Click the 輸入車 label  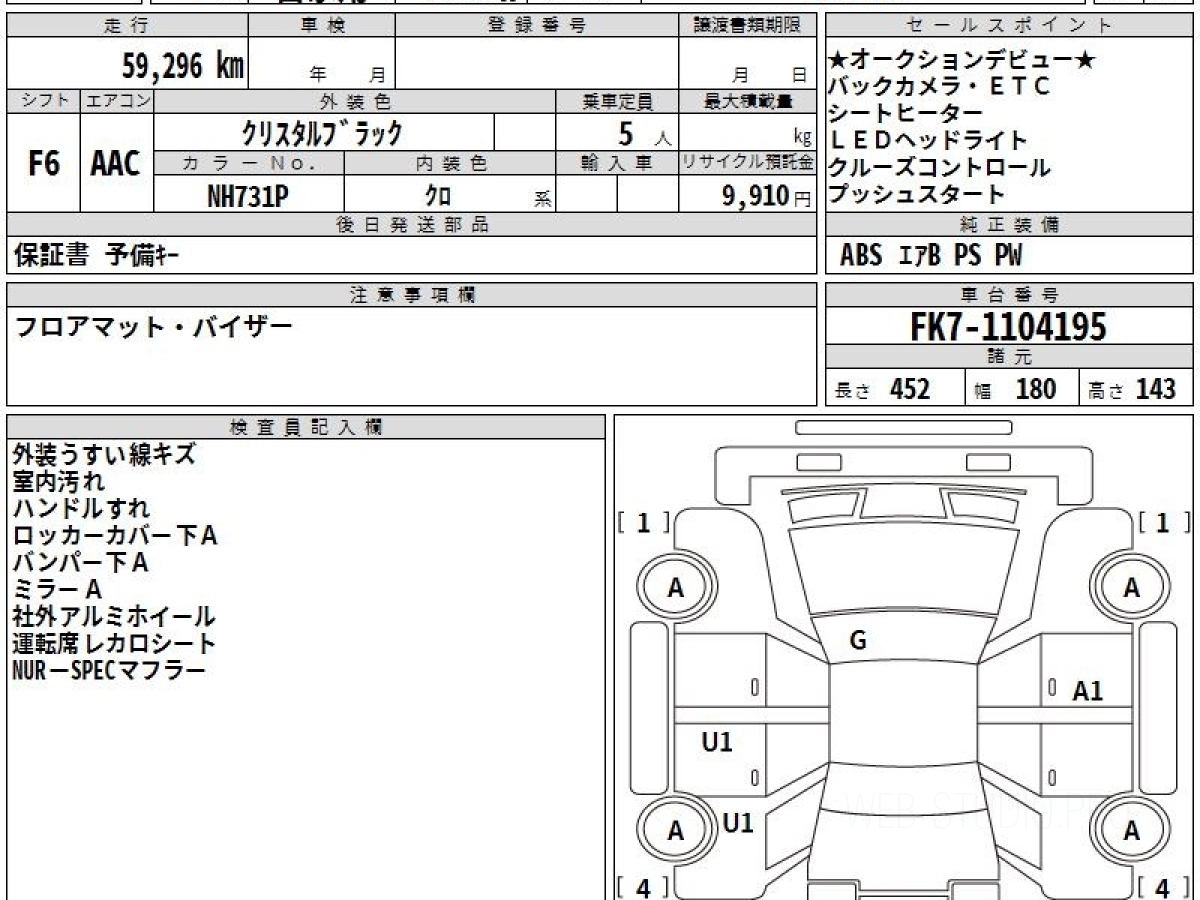617,164
